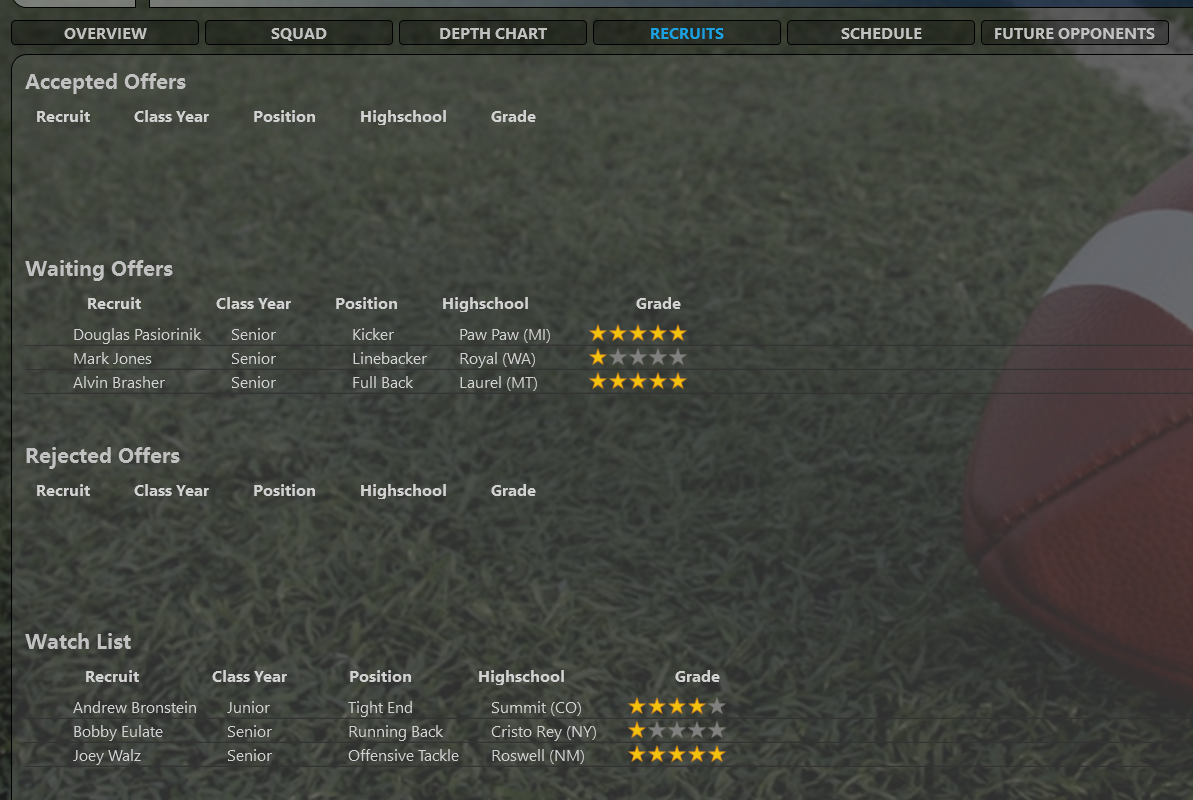
Task: Select Andrew Bronstein in Watch List
Action: point(135,708)
